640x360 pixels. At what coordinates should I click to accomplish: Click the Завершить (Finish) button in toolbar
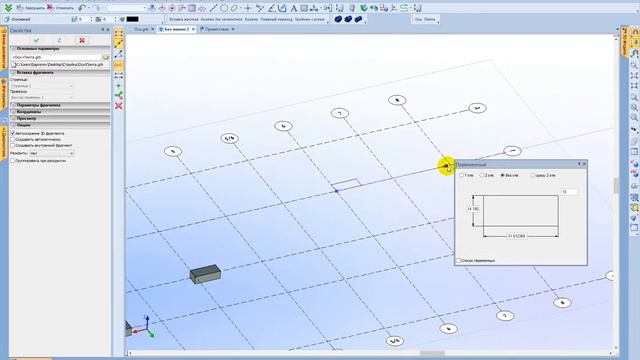pos(31,8)
